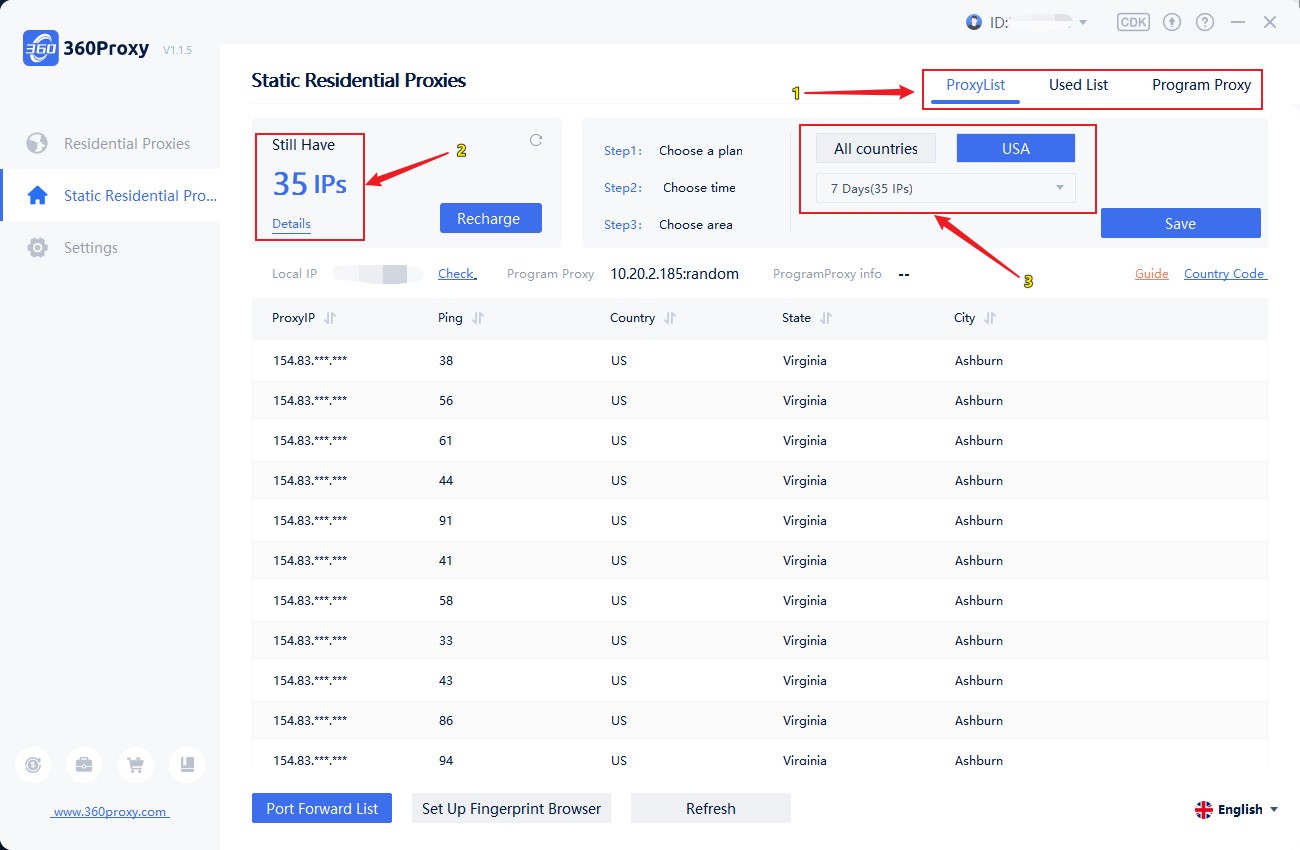
Task: Visit the www.360proxy.com link
Action: (x=110, y=812)
